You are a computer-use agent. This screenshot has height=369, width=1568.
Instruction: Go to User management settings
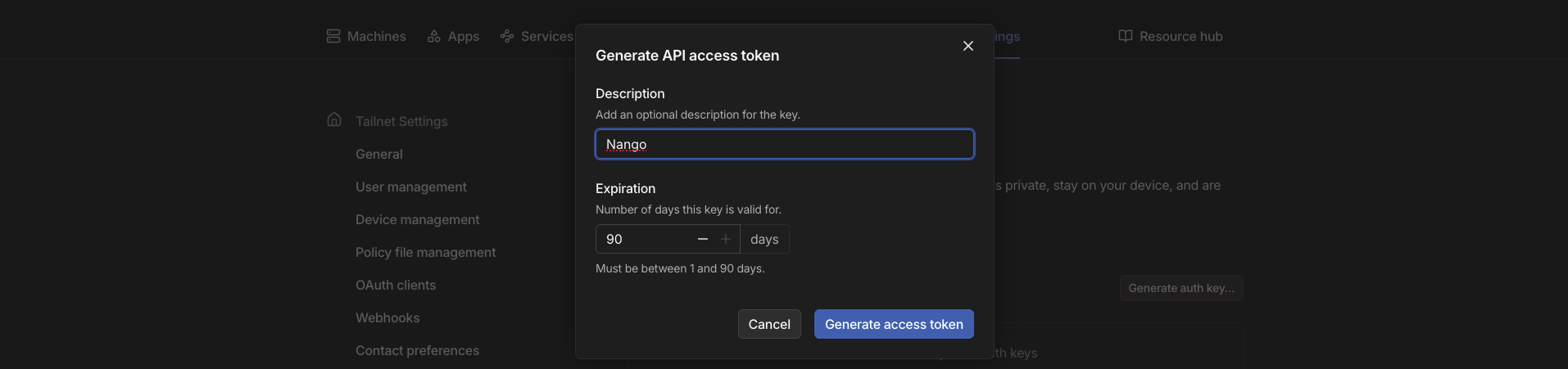[410, 187]
